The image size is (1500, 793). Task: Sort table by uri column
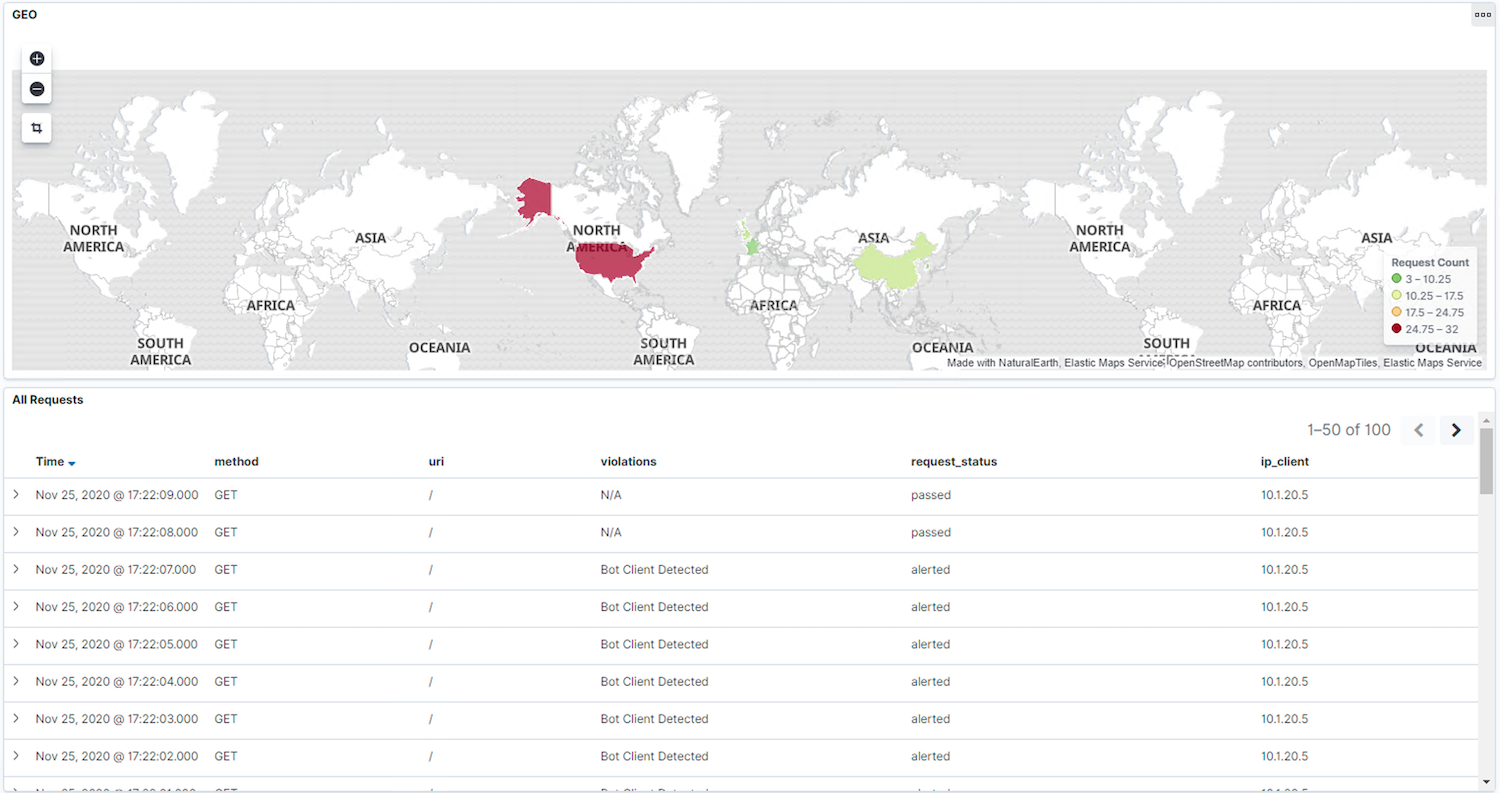pos(436,462)
